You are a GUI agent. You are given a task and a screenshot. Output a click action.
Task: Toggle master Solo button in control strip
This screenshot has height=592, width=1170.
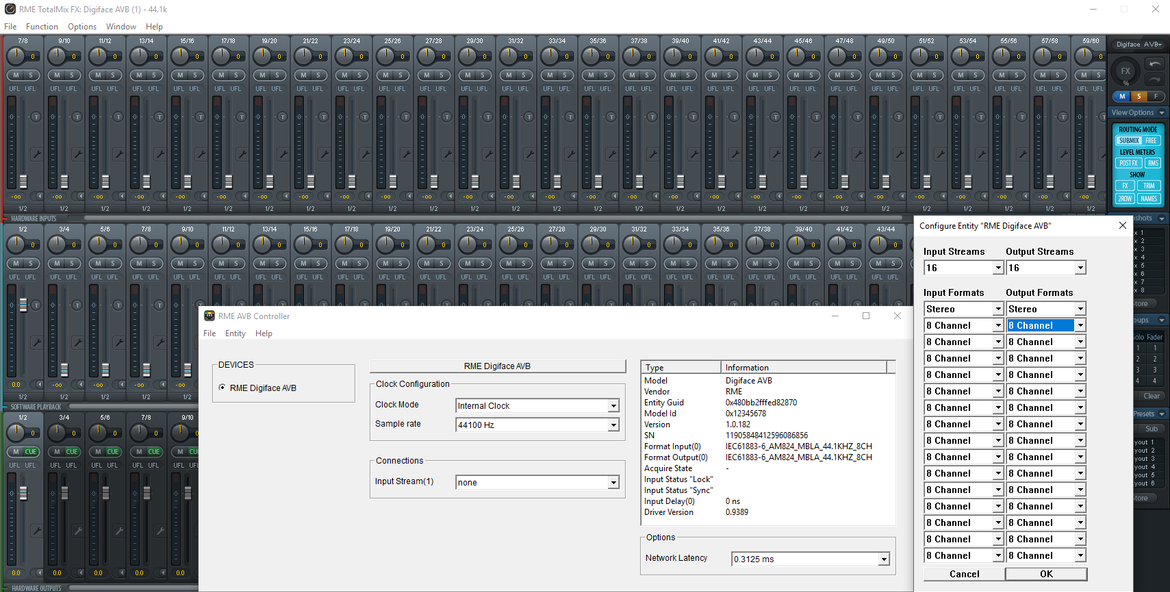click(x=1139, y=97)
